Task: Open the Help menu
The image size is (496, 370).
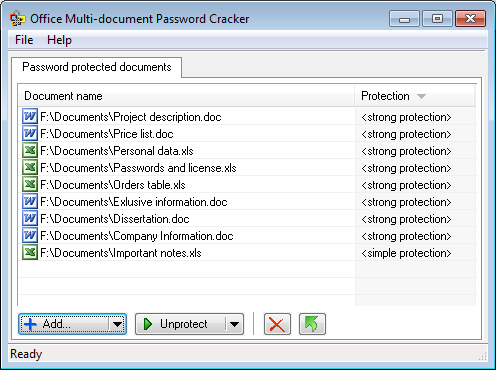Action: tap(59, 40)
